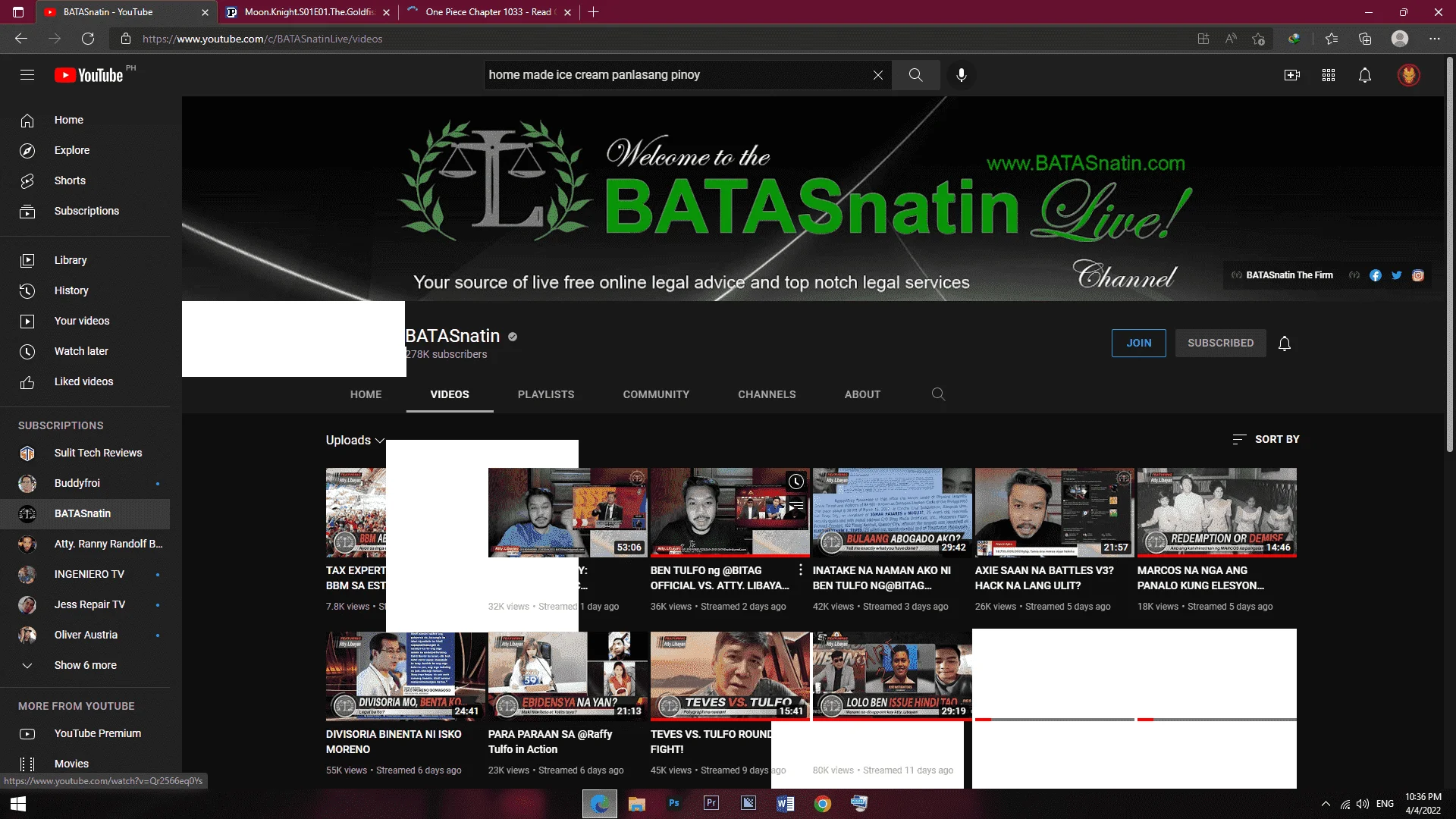
Task: Open notifications bell in header
Action: click(x=1365, y=75)
